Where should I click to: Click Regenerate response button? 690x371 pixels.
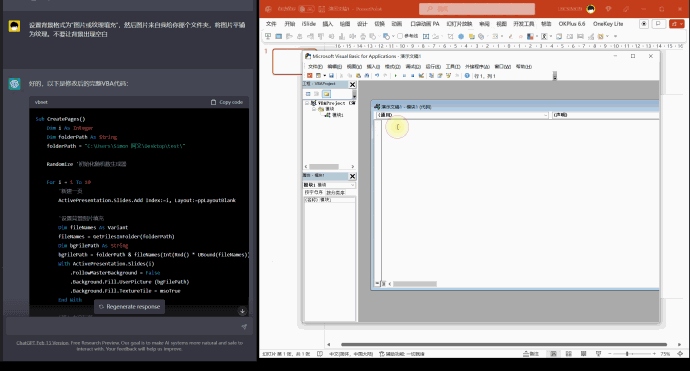(x=129, y=307)
